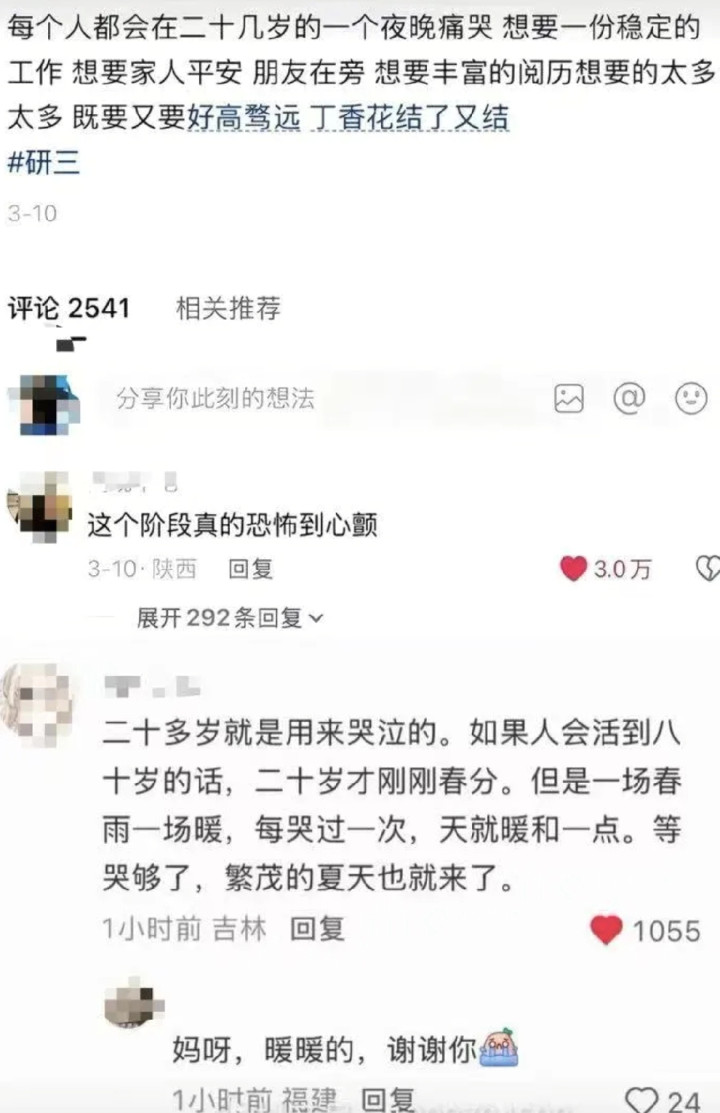Reply to the 福建 comment

(388, 1100)
